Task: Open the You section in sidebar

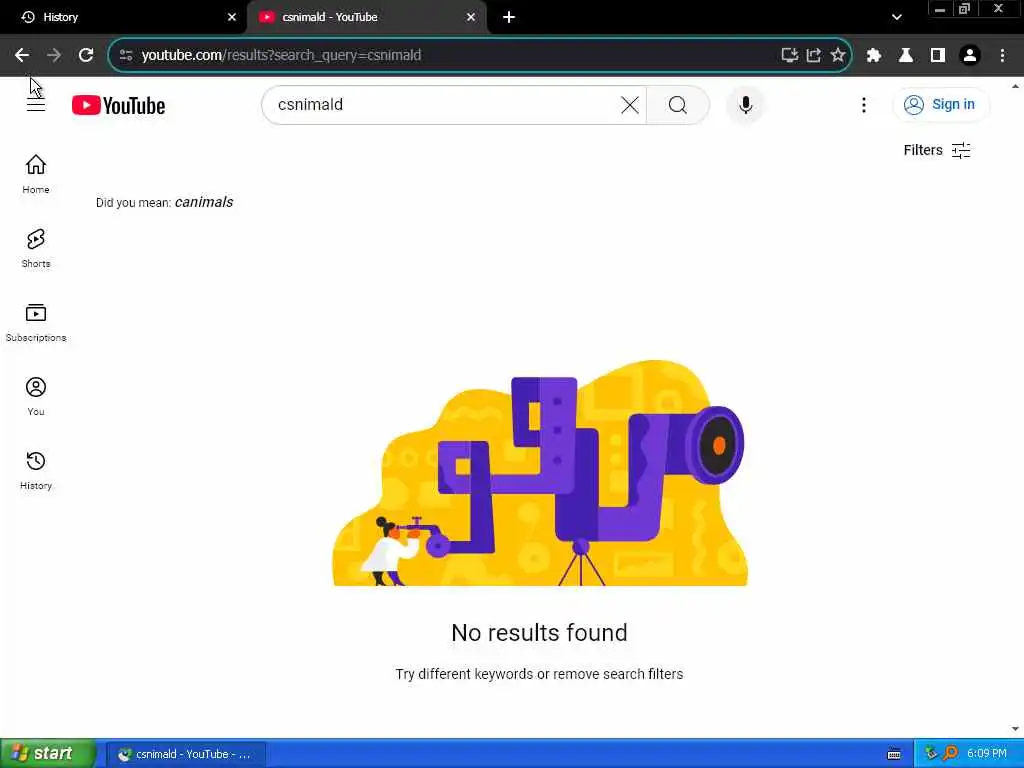Action: [x=36, y=396]
